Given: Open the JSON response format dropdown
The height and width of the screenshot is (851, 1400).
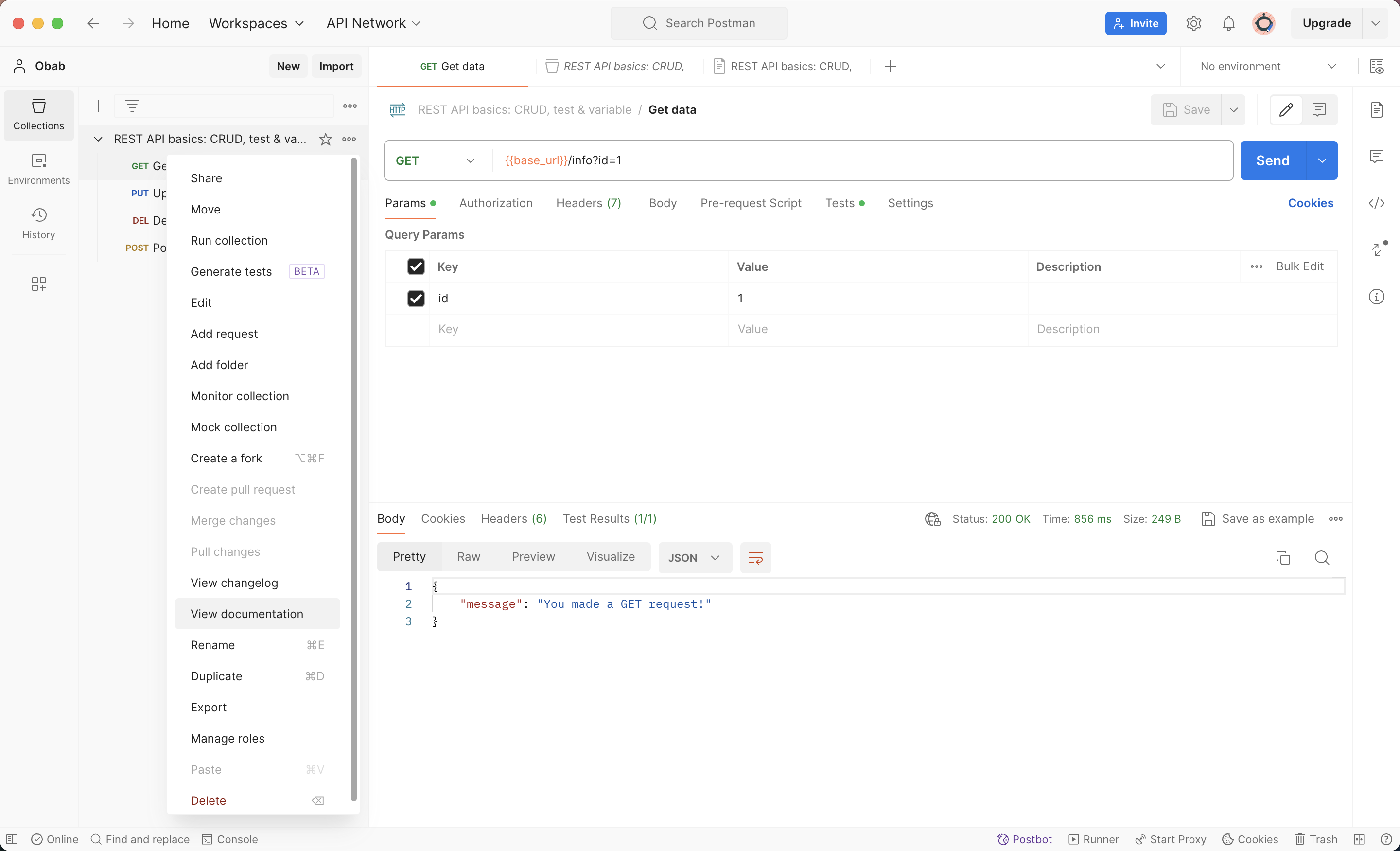Looking at the screenshot, I should [x=695, y=558].
